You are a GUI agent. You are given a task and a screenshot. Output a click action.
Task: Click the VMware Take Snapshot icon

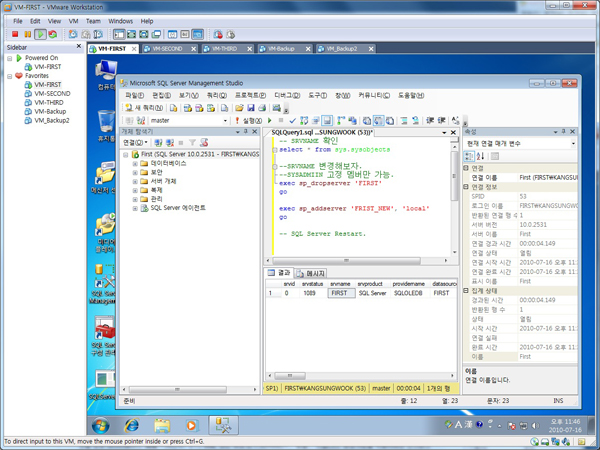tap(73, 34)
